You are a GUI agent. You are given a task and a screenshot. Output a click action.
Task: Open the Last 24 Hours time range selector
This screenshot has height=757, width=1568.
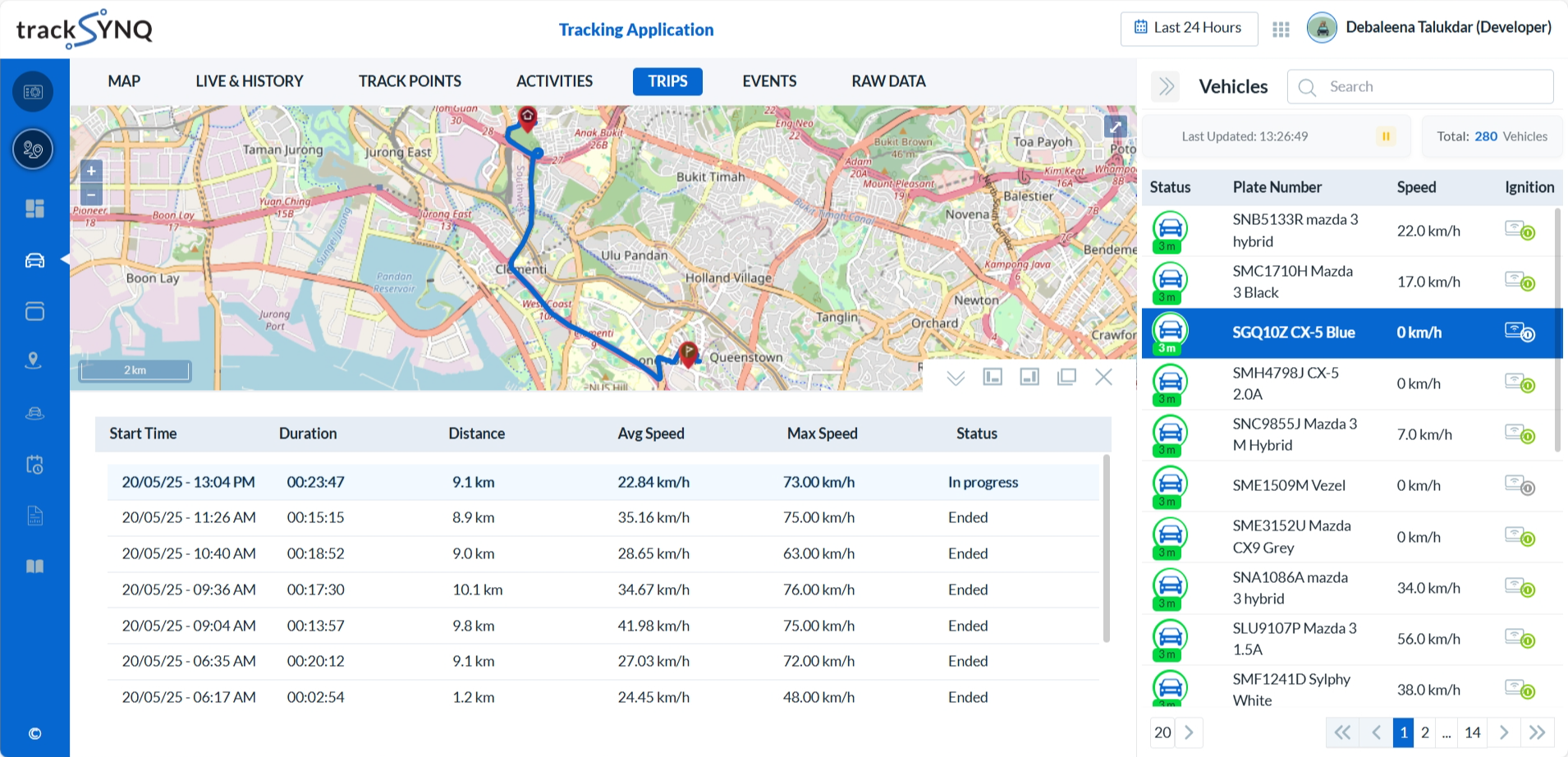1189,28
